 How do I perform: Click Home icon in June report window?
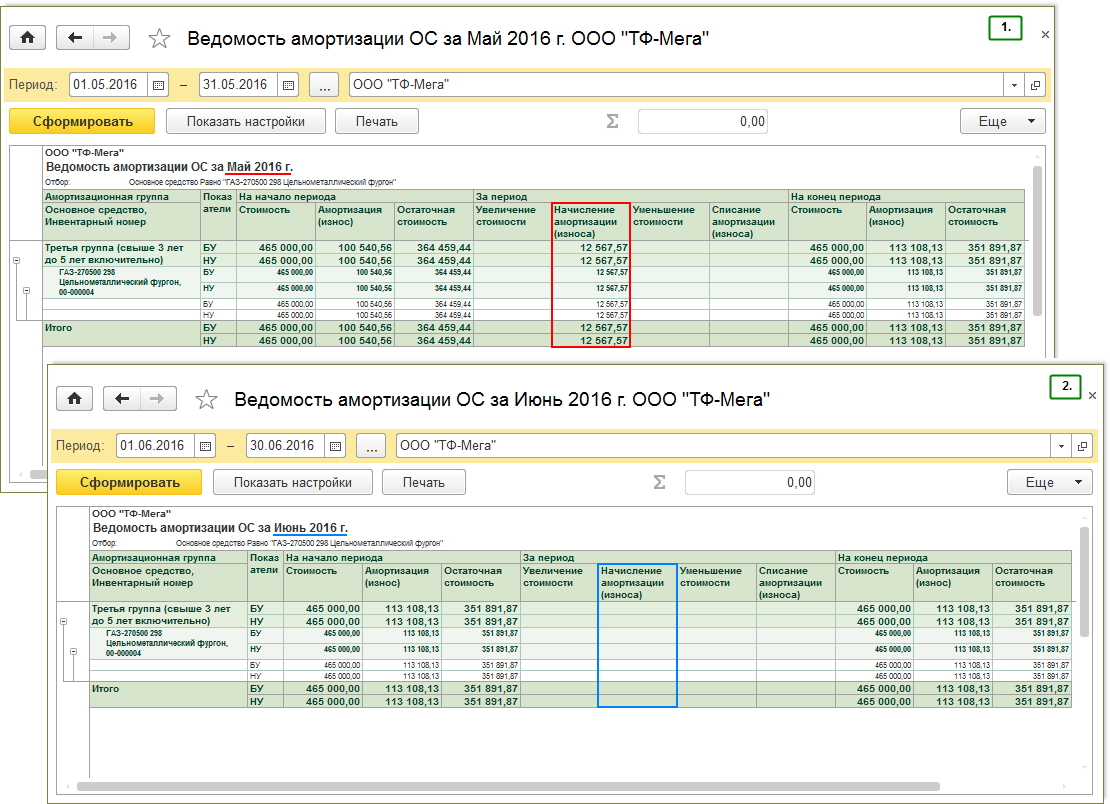74,399
